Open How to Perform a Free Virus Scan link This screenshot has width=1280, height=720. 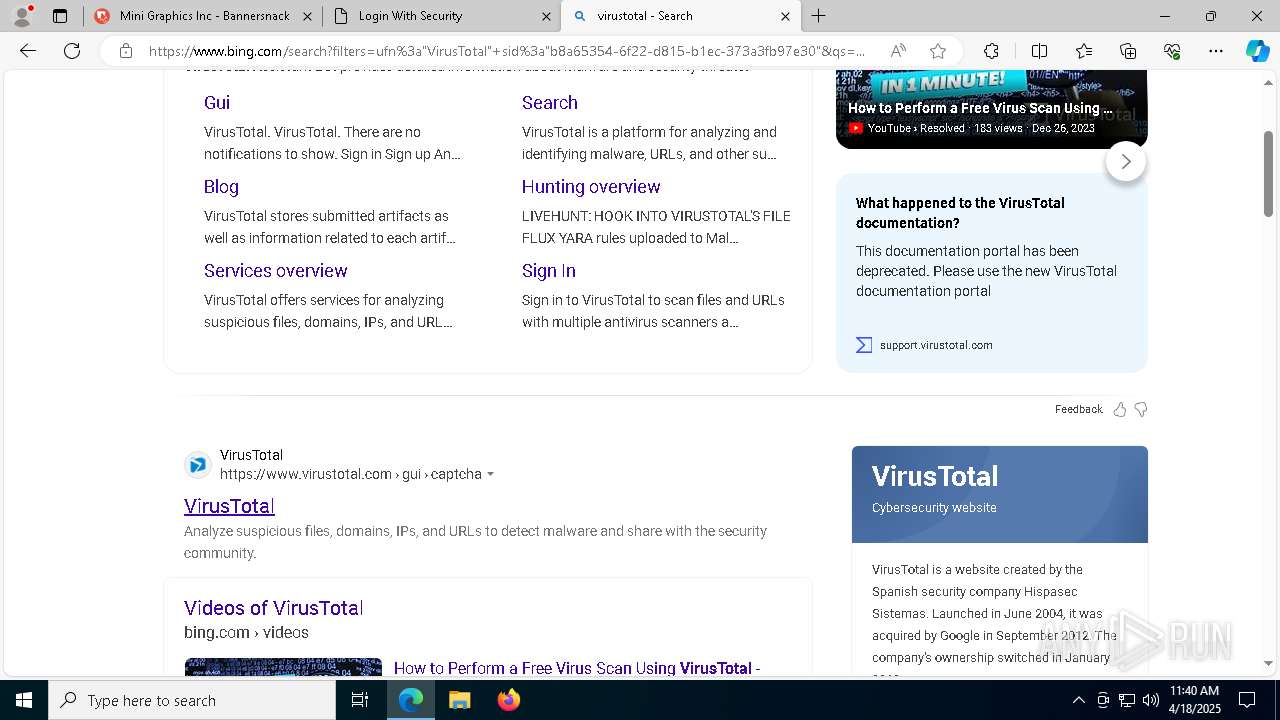click(577, 668)
